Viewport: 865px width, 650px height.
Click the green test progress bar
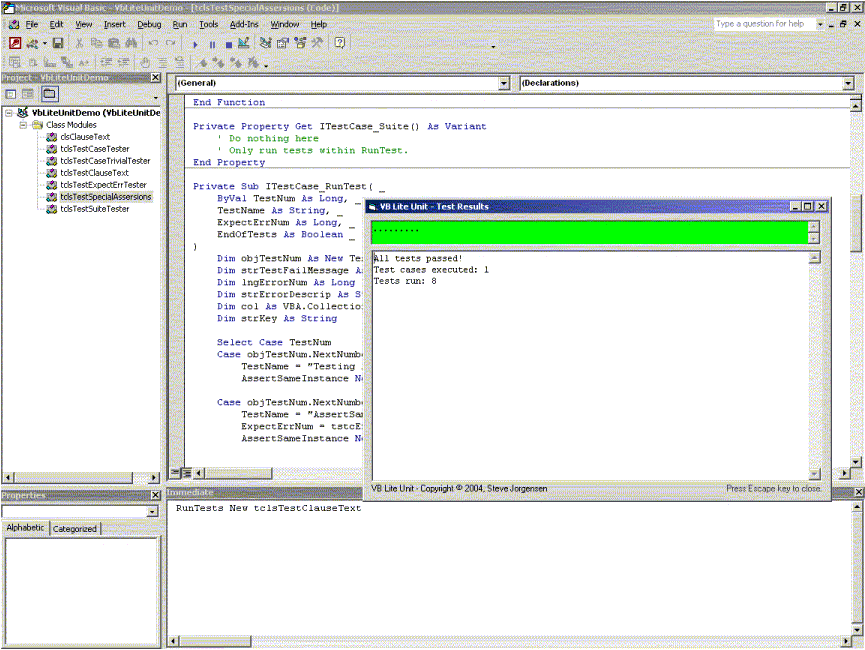coord(590,232)
